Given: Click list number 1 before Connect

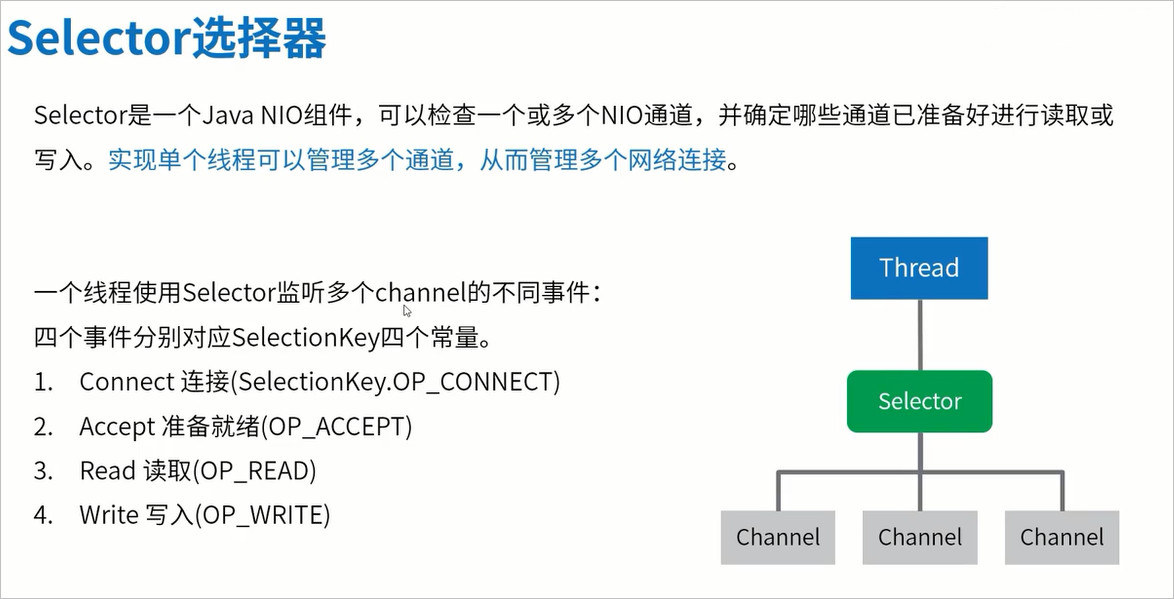Looking at the screenshot, I should [43, 382].
